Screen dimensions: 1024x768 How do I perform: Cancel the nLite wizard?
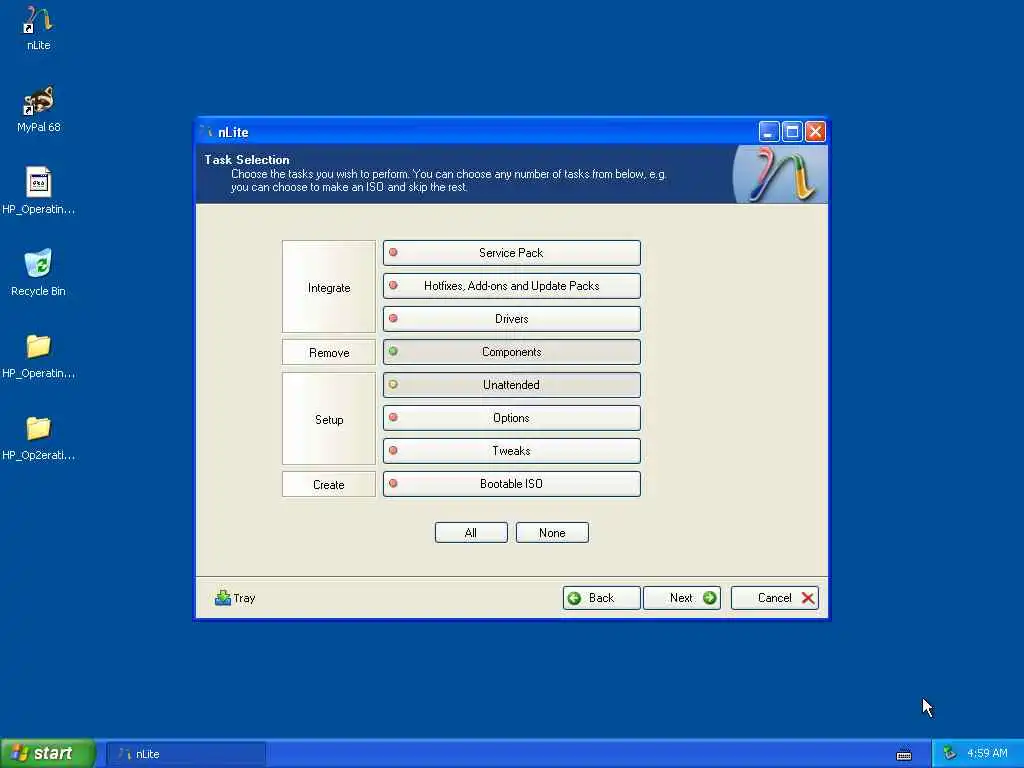point(775,598)
